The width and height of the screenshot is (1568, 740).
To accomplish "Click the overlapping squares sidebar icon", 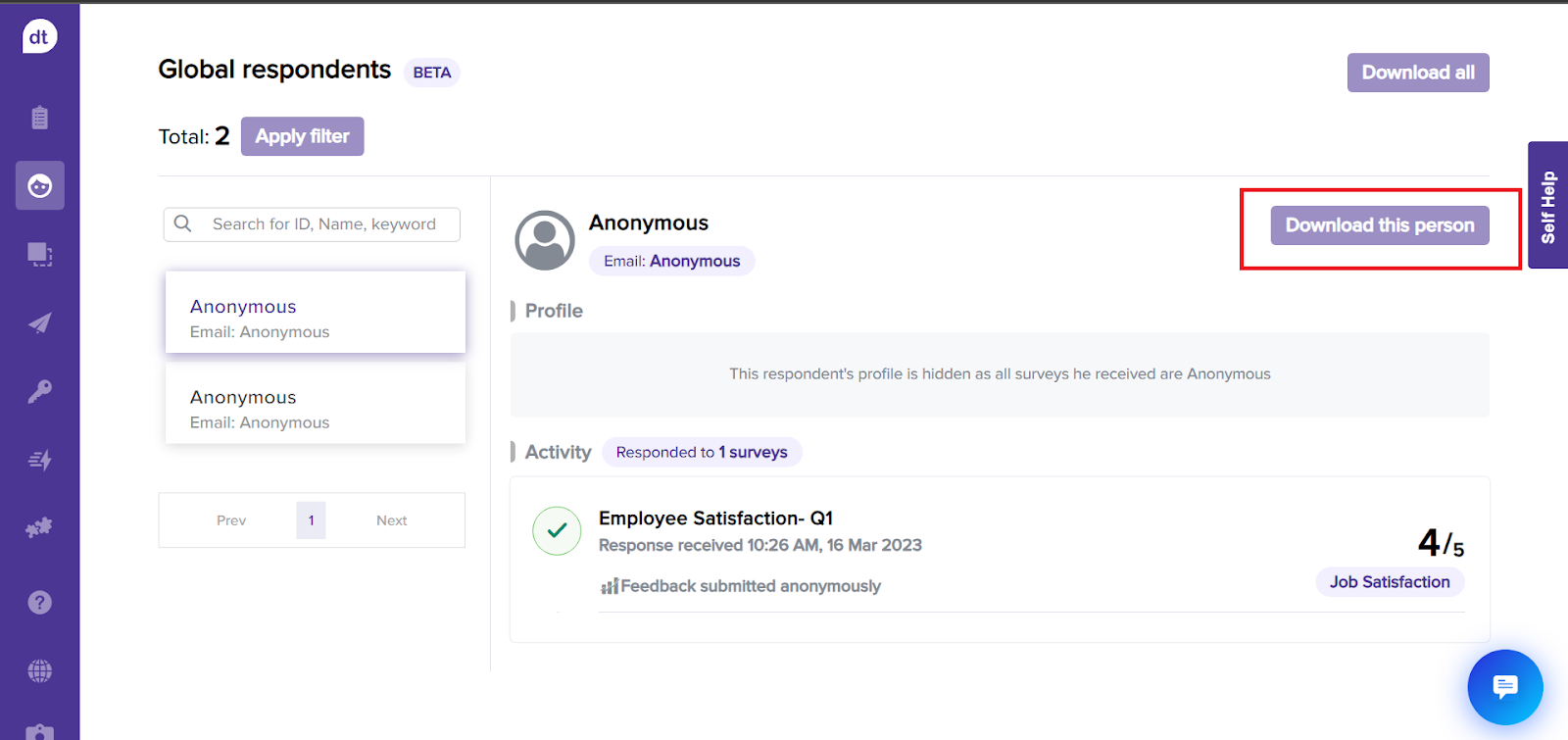I will tap(39, 255).
